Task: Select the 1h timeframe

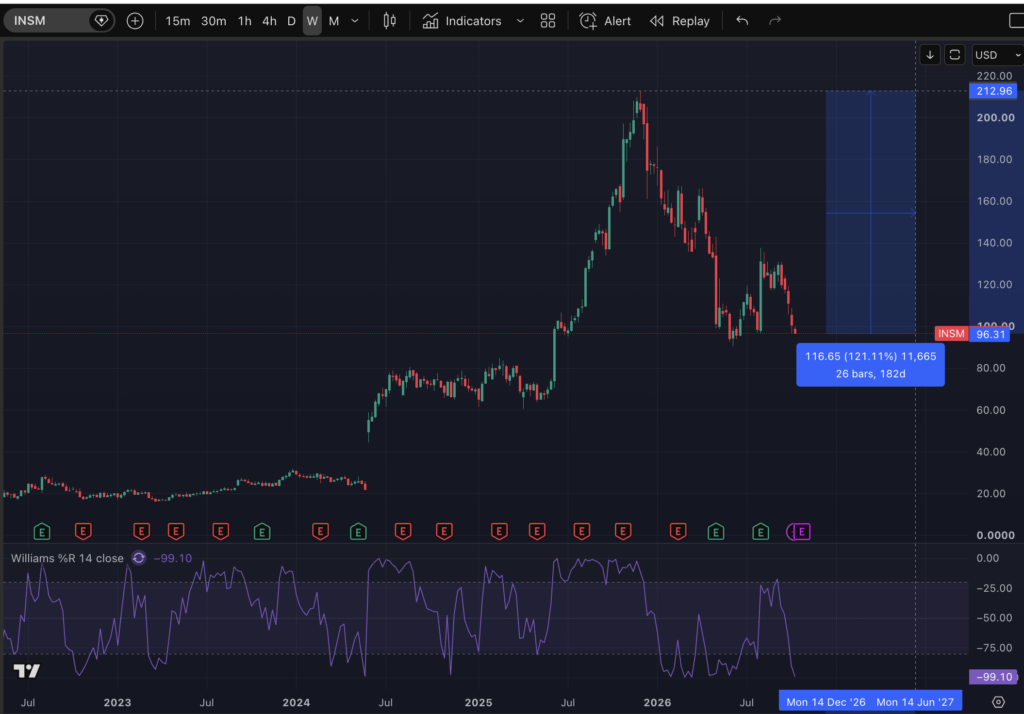Action: pos(245,21)
